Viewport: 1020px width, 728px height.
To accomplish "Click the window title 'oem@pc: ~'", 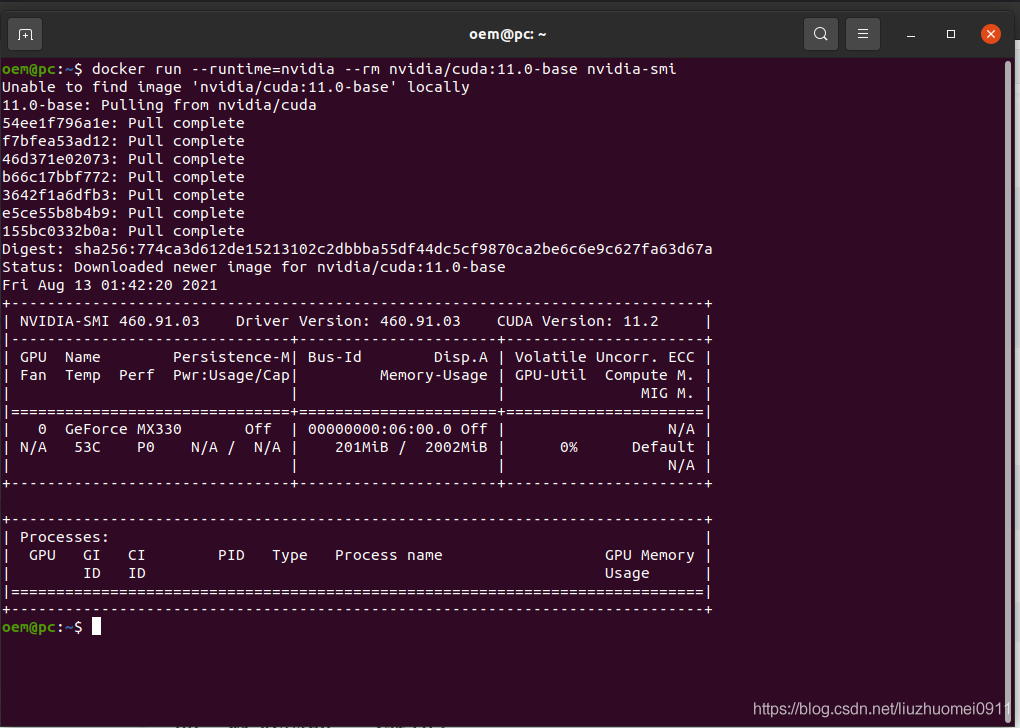I will click(508, 34).
